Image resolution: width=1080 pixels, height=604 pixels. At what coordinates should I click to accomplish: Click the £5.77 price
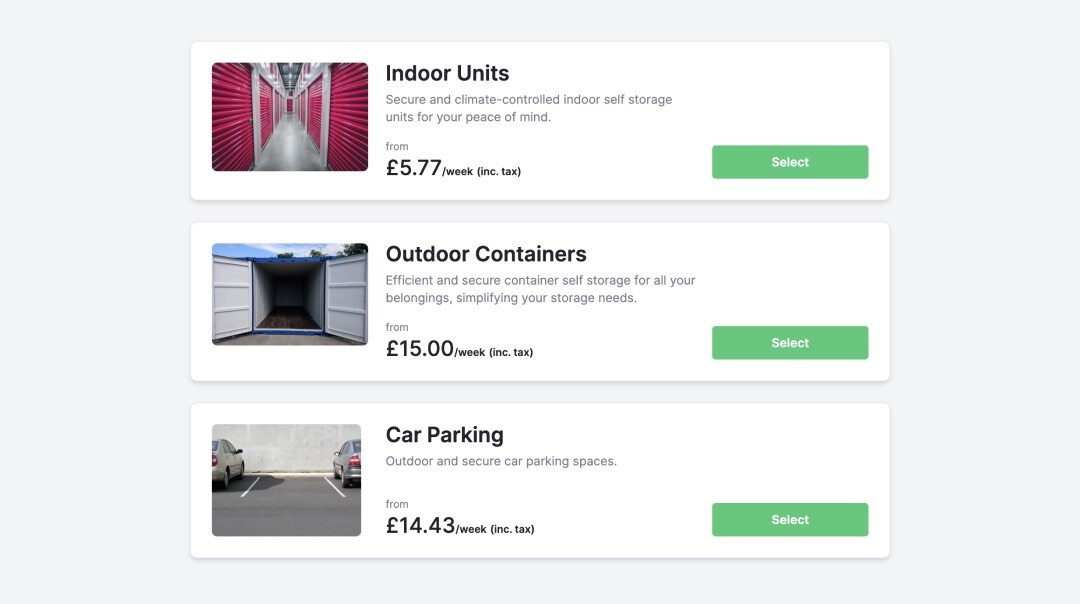413,168
